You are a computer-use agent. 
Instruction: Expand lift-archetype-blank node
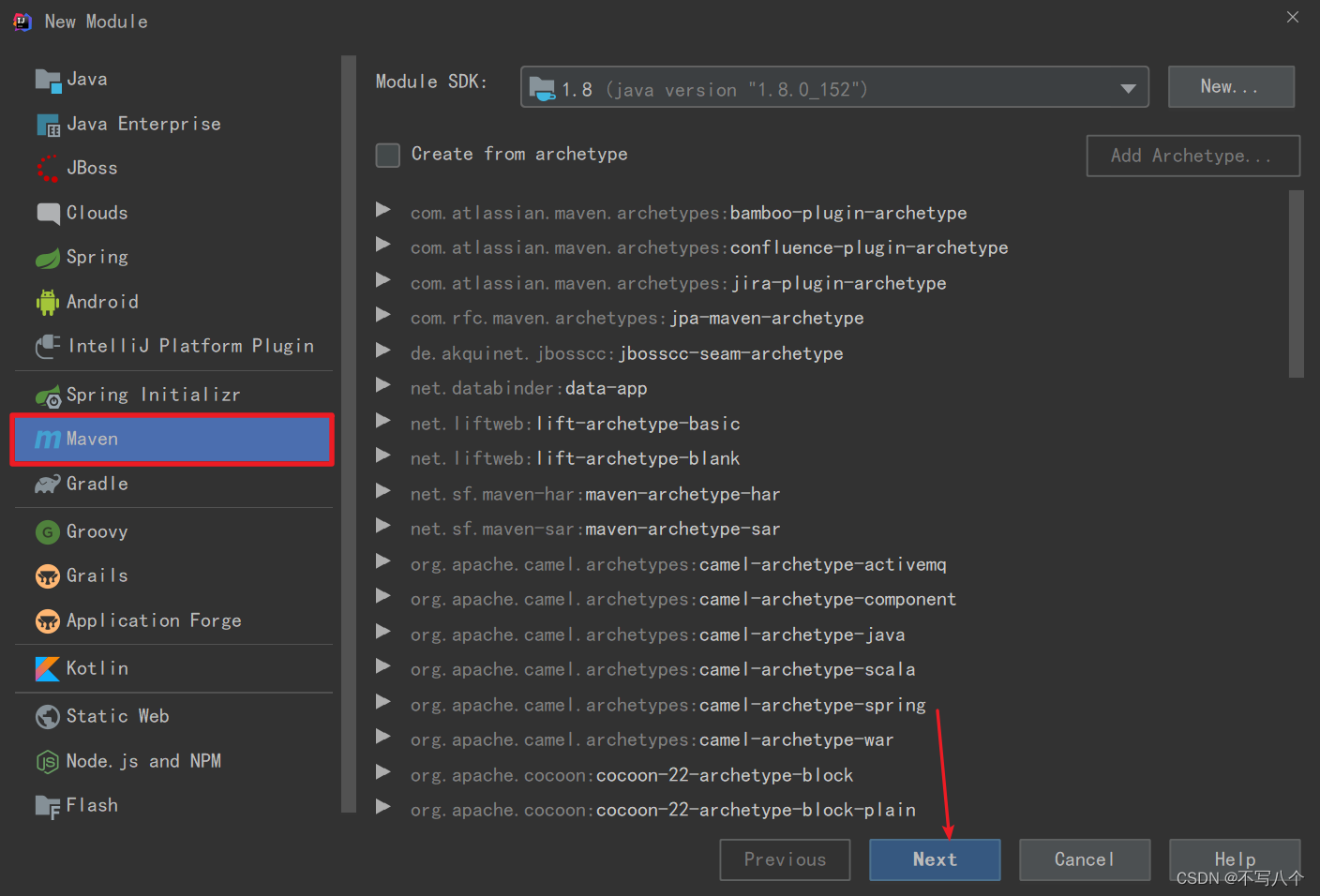(x=382, y=455)
